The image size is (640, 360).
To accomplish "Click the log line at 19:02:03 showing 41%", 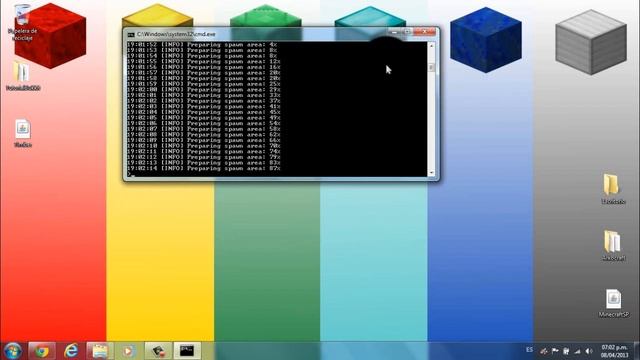I will pyautogui.click(x=203, y=107).
